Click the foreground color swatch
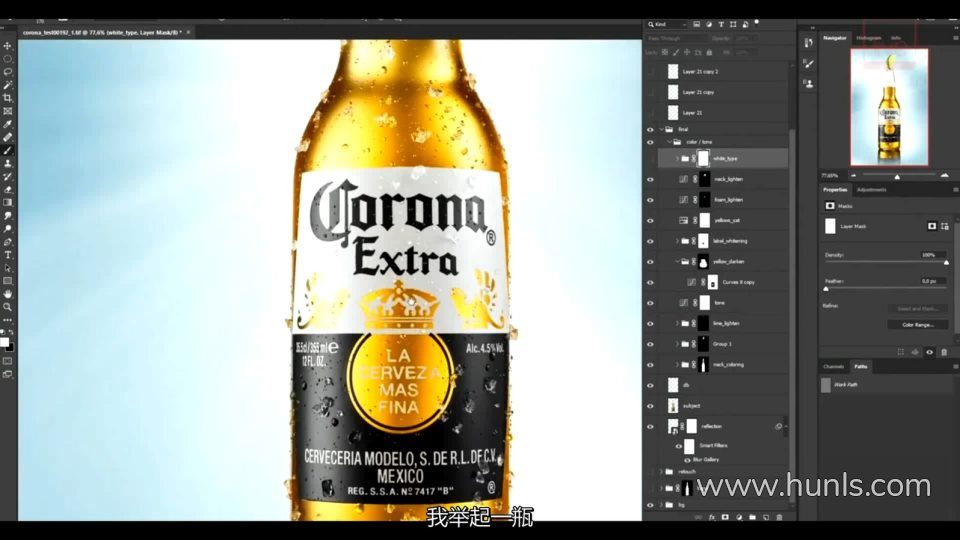This screenshot has width=960, height=540. point(4,342)
